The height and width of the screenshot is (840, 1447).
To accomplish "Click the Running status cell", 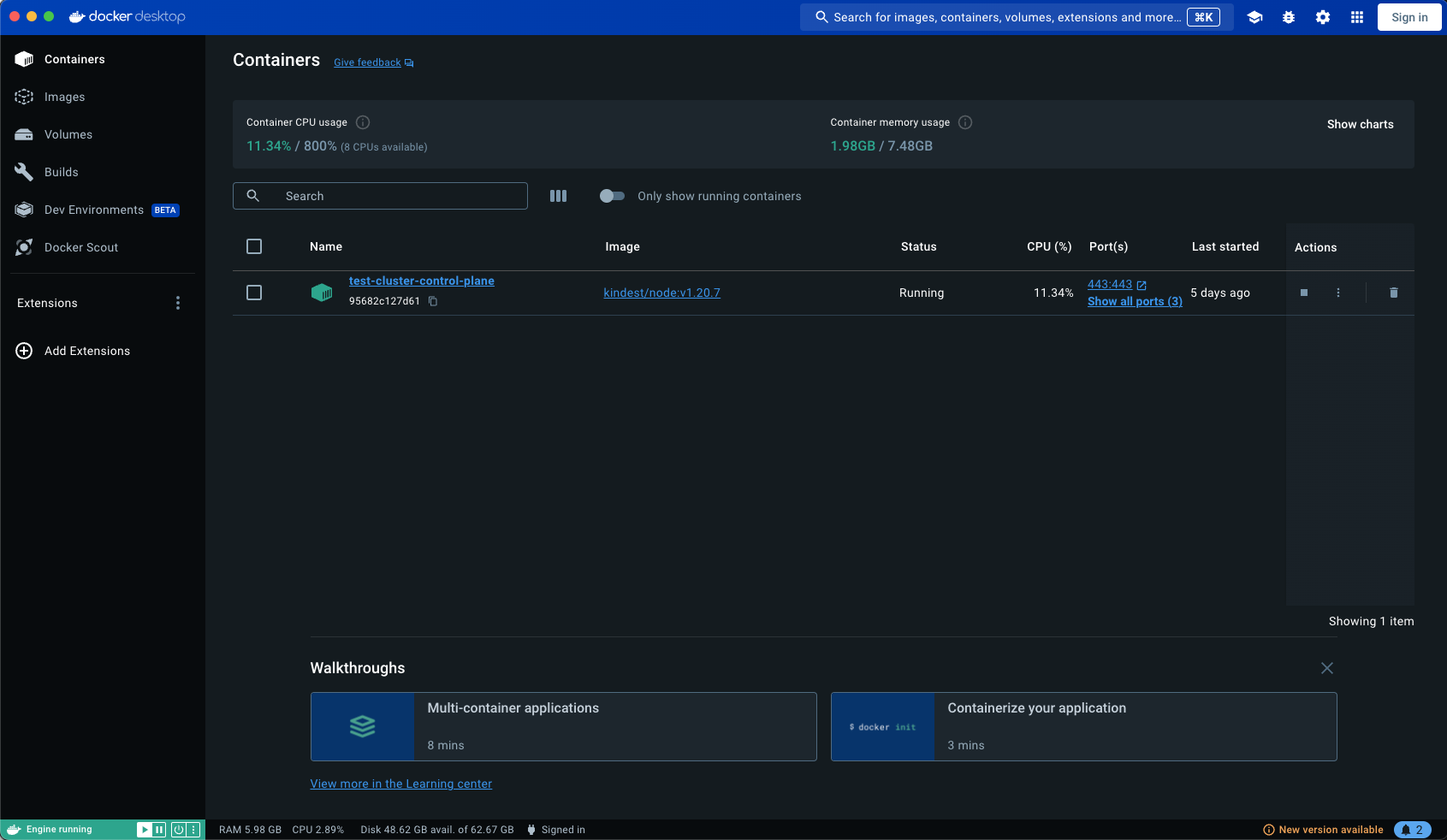I will pyautogui.click(x=922, y=293).
